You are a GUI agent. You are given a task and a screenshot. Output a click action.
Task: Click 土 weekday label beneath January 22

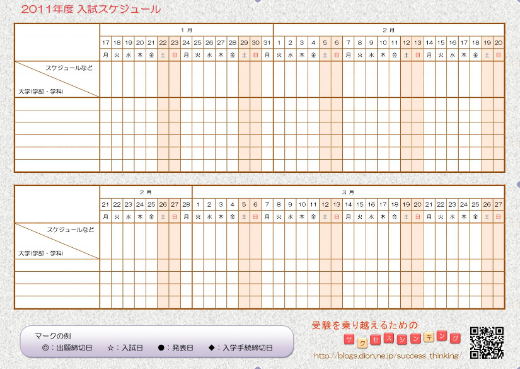pyautogui.click(x=163, y=55)
